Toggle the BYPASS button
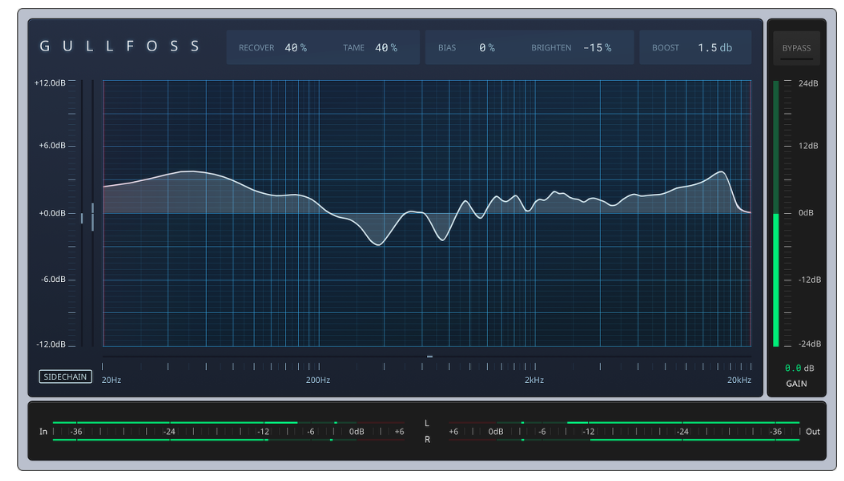The height and width of the screenshot is (481, 844). [796, 48]
